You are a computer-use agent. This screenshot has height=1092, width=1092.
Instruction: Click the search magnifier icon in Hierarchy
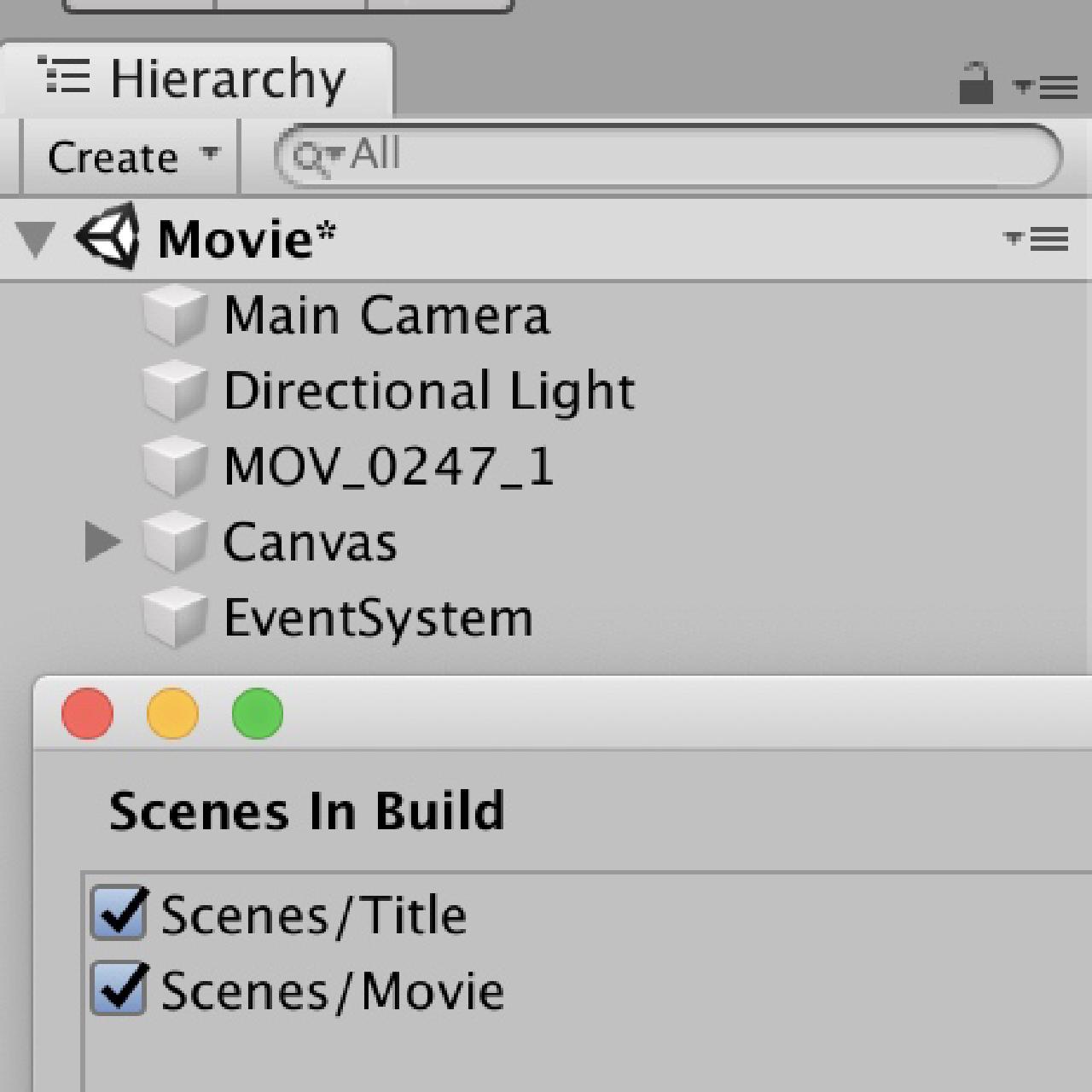click(x=312, y=158)
